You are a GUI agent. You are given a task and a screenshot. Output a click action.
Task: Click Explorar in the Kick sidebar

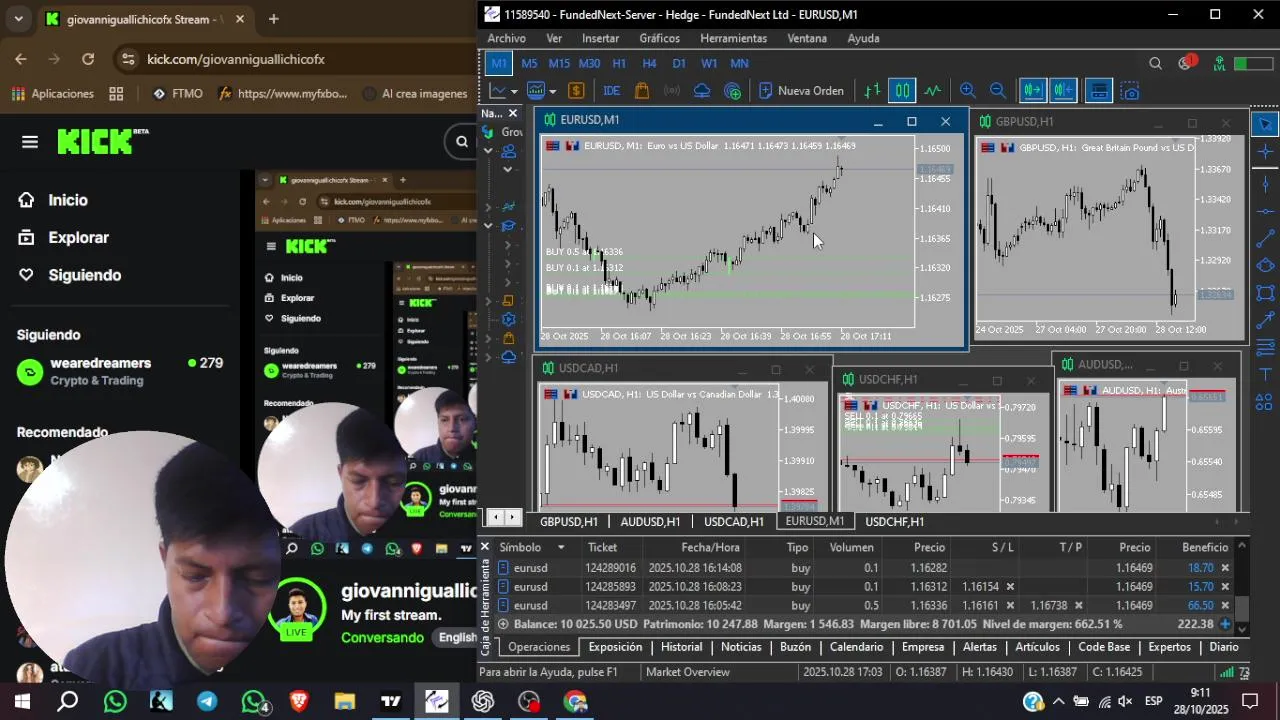[78, 238]
